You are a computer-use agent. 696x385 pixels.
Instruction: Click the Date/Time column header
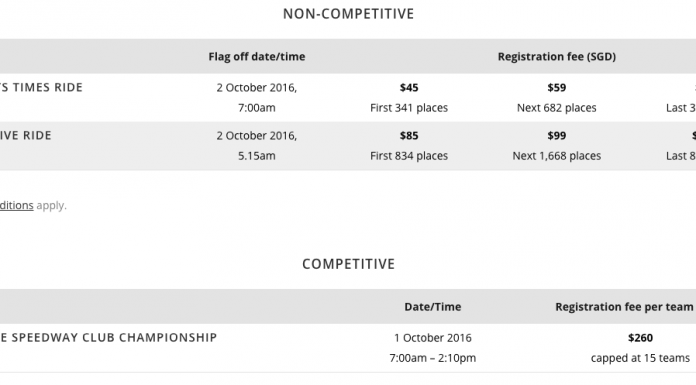(x=433, y=307)
